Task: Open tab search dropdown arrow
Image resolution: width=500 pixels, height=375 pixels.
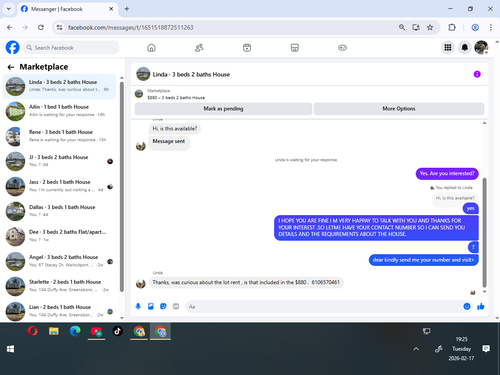Action: tap(9, 9)
